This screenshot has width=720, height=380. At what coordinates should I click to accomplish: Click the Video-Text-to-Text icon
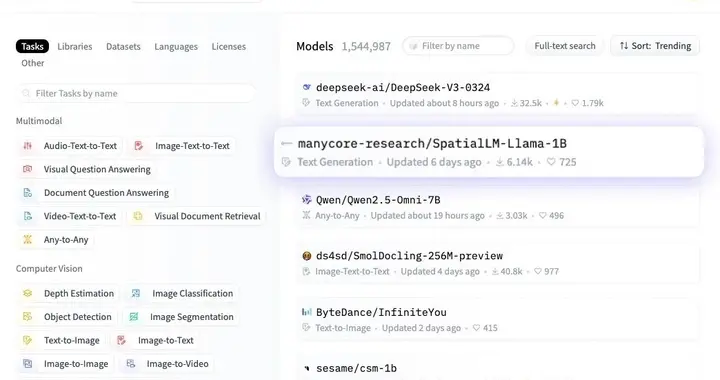[x=28, y=216]
